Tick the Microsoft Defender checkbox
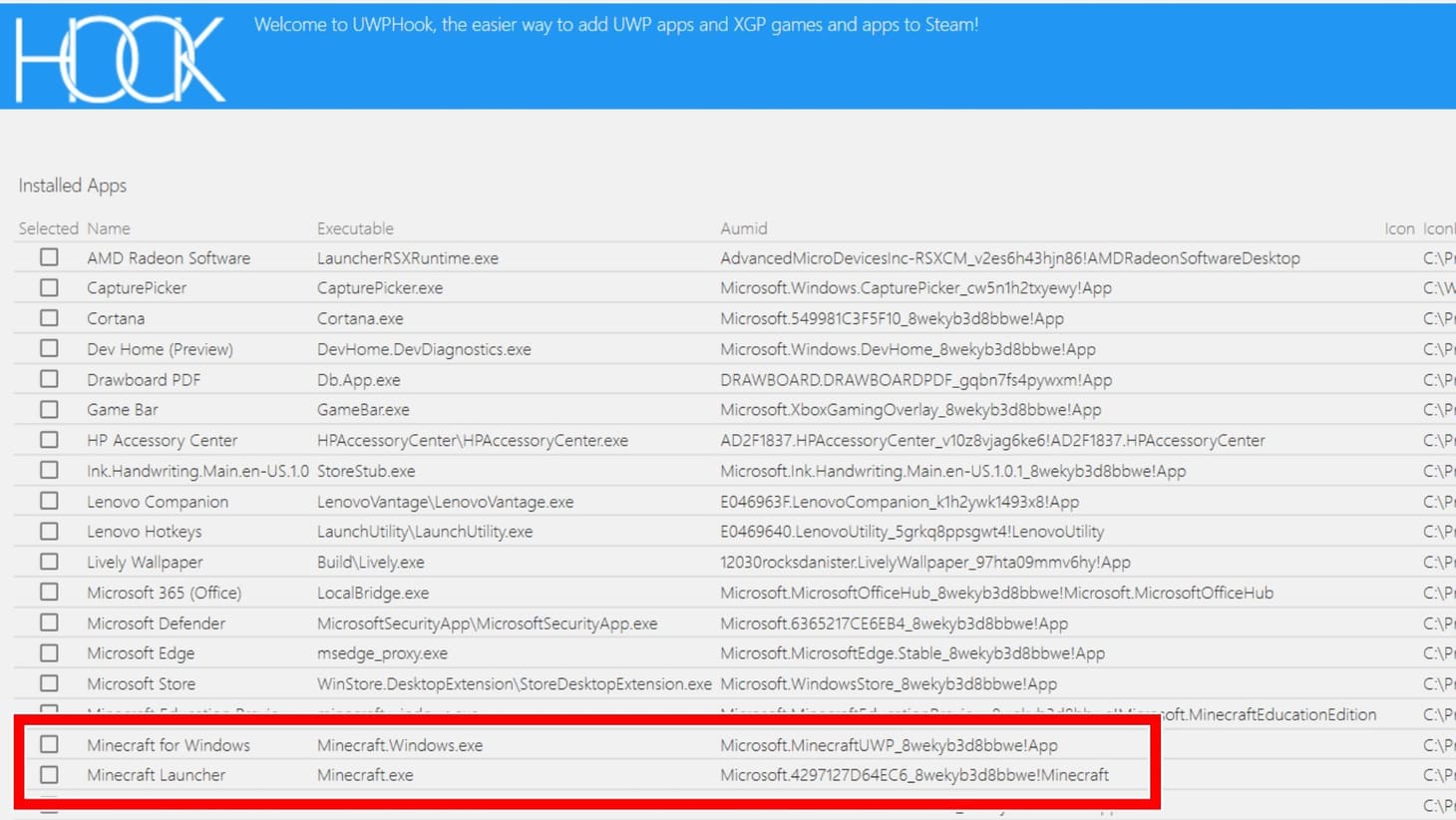 coord(49,622)
